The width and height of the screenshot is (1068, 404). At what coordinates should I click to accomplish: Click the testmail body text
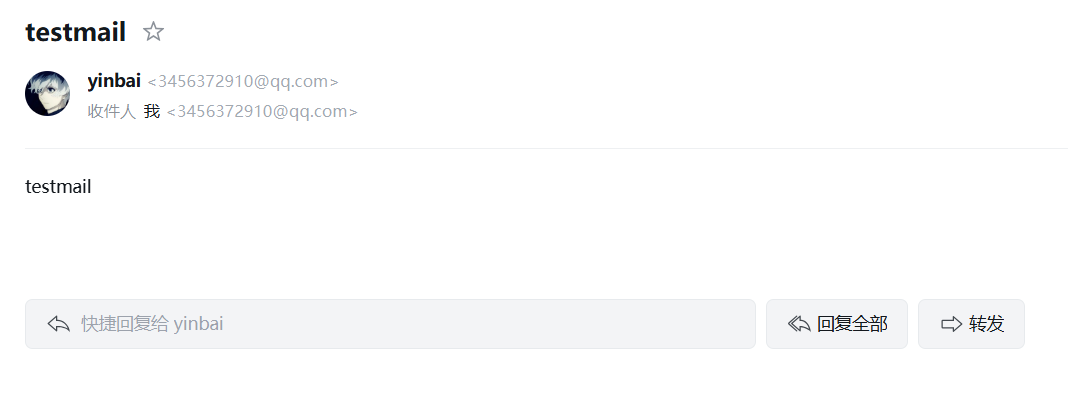click(58, 187)
